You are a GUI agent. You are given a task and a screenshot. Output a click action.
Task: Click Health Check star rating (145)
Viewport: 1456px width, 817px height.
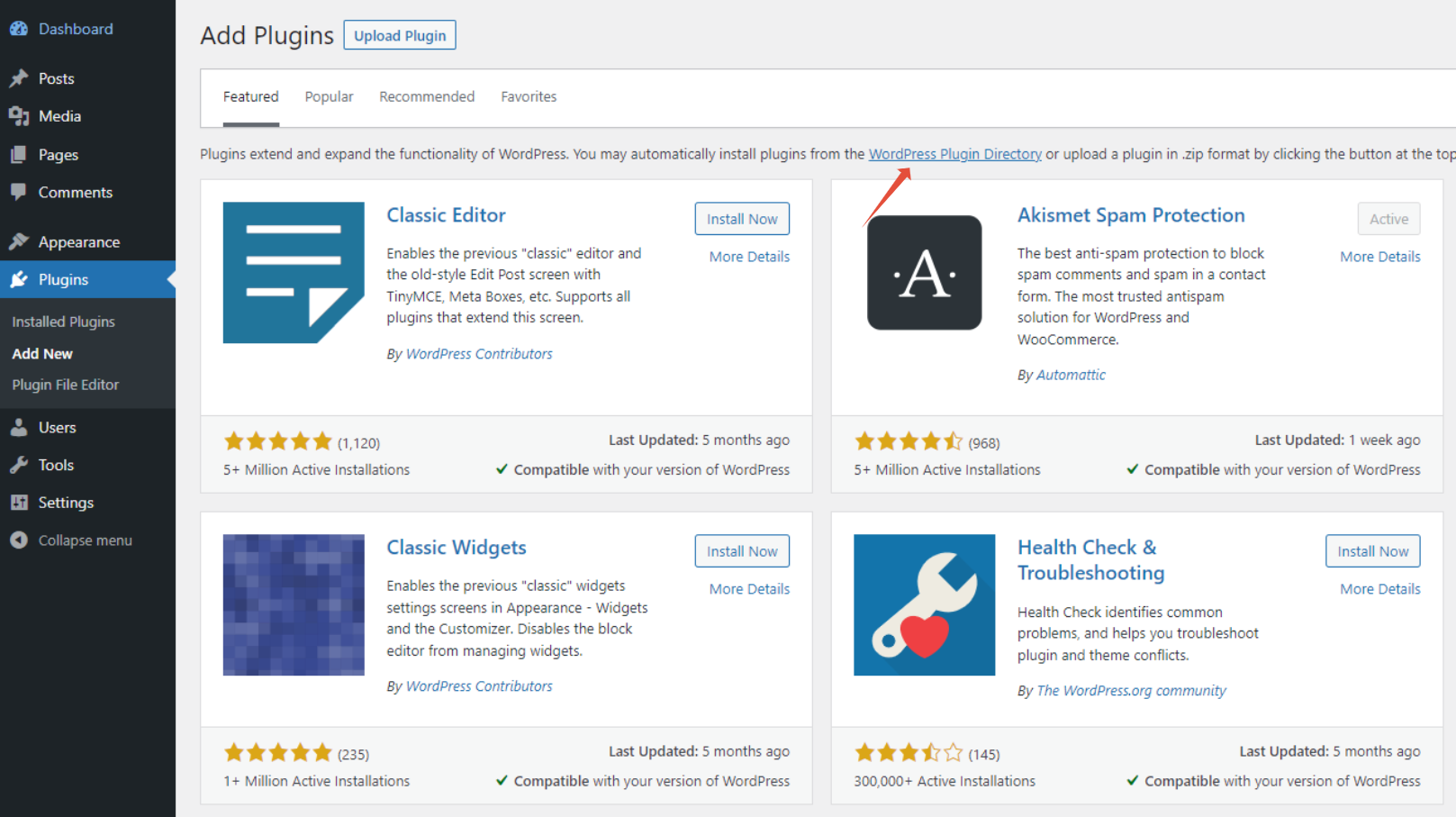(x=909, y=753)
